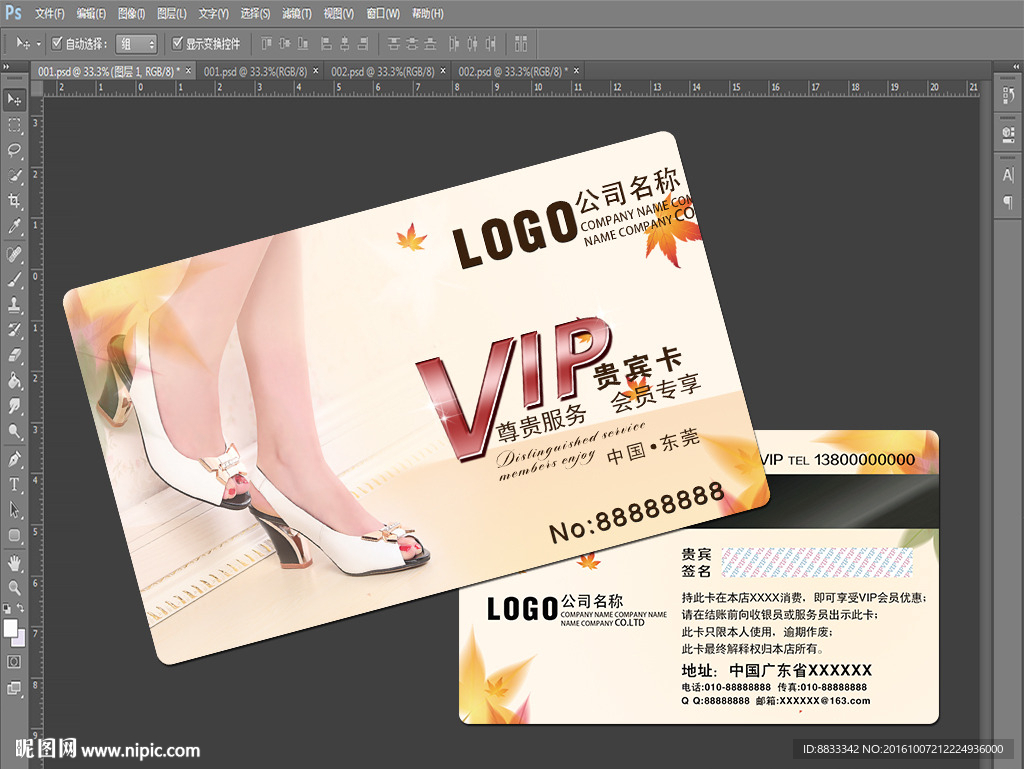Screen dimensions: 1024x769
Task: Select the Lasso tool
Action: (x=14, y=150)
